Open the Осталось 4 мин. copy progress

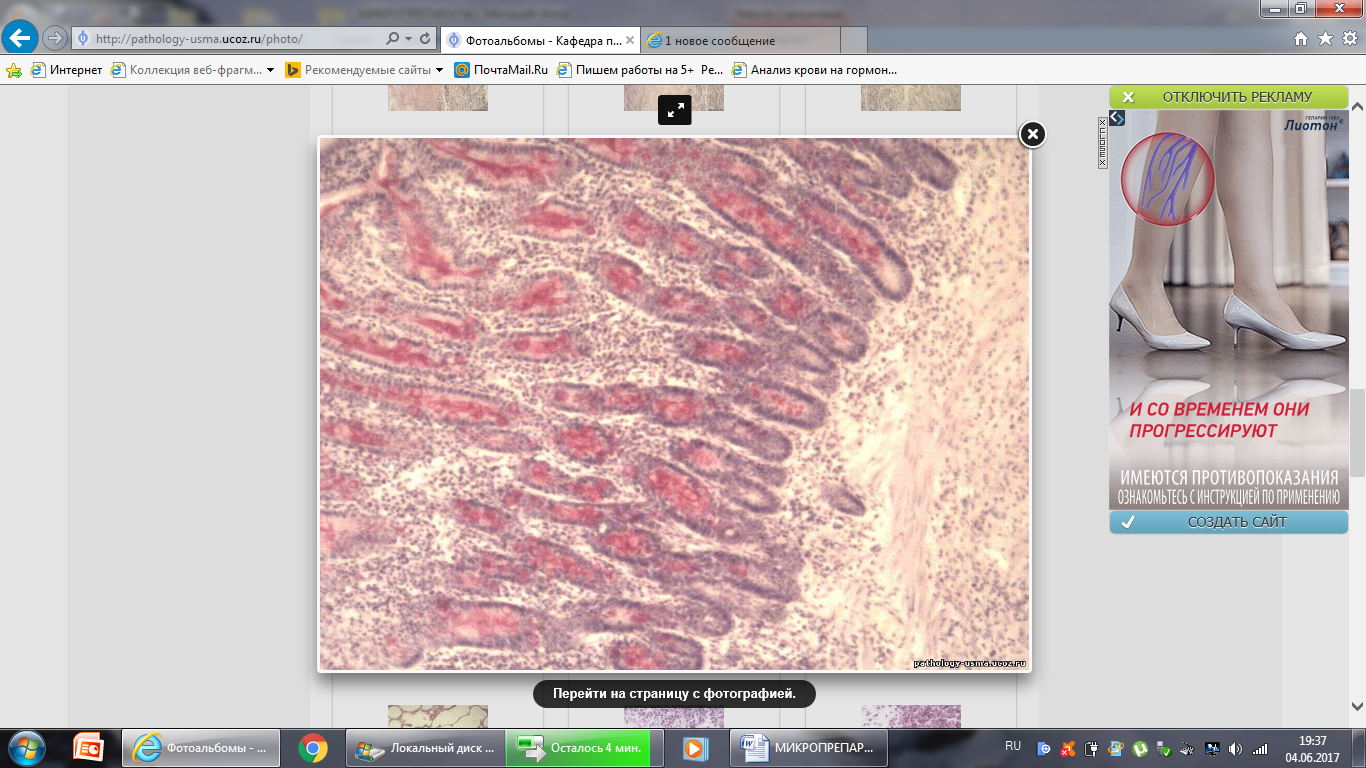point(585,748)
